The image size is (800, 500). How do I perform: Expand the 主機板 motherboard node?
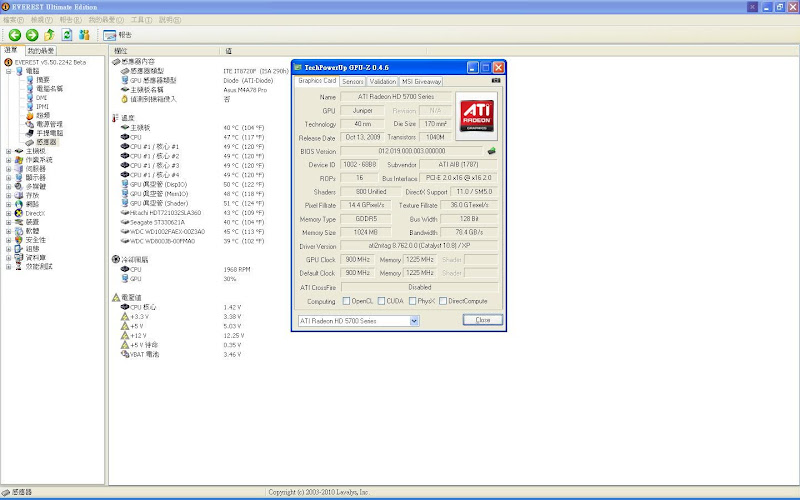(8, 151)
